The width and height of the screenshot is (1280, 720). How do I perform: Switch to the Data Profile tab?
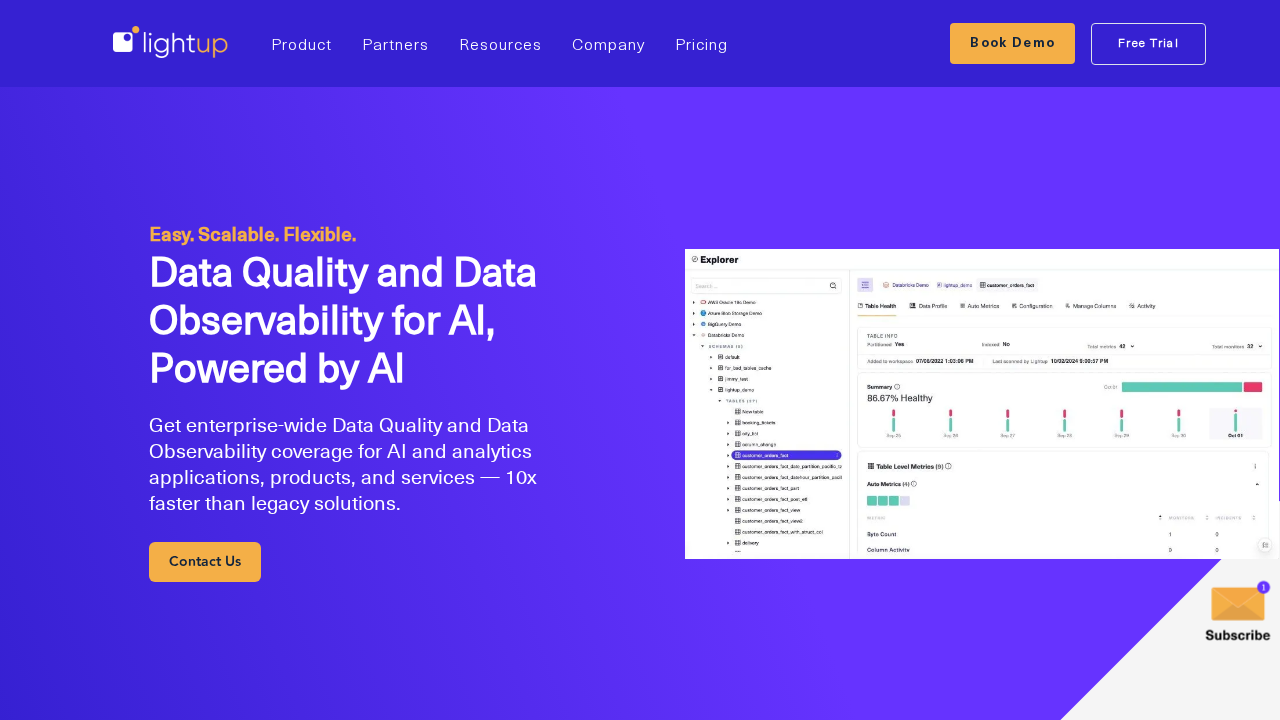928,306
